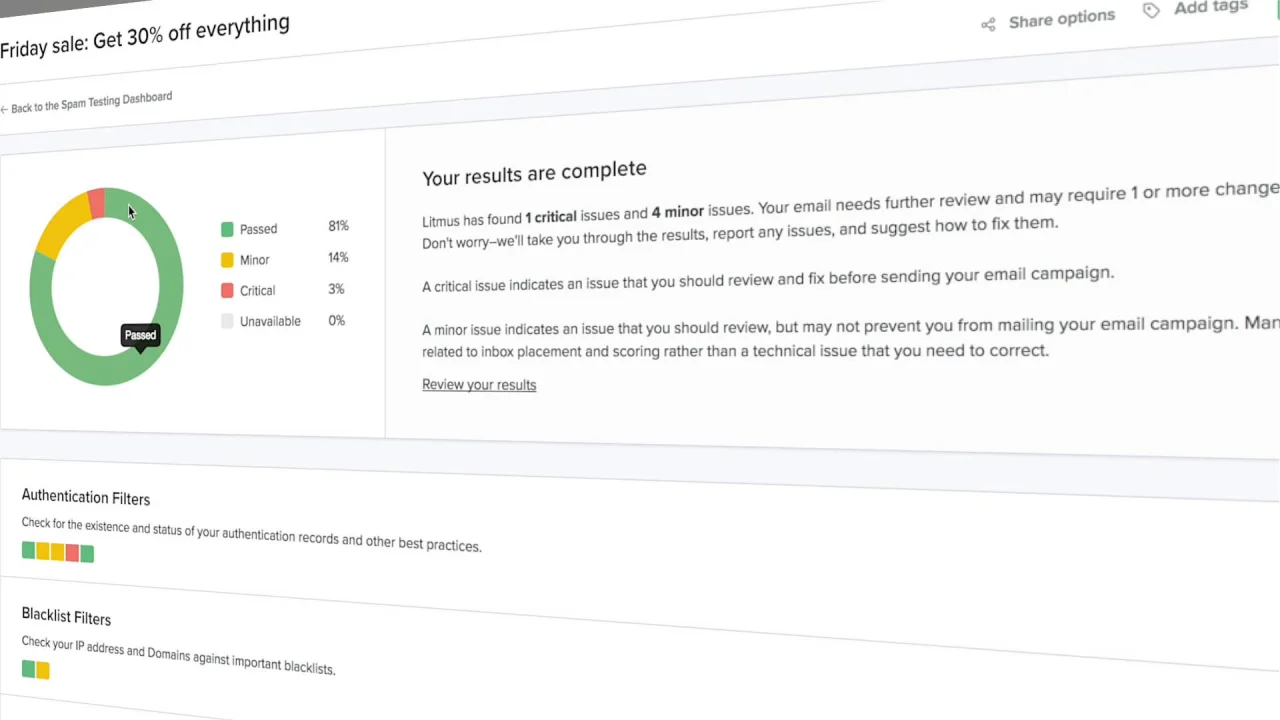
Task: Click first green square under Authentication Filters
Action: [x=28, y=550]
